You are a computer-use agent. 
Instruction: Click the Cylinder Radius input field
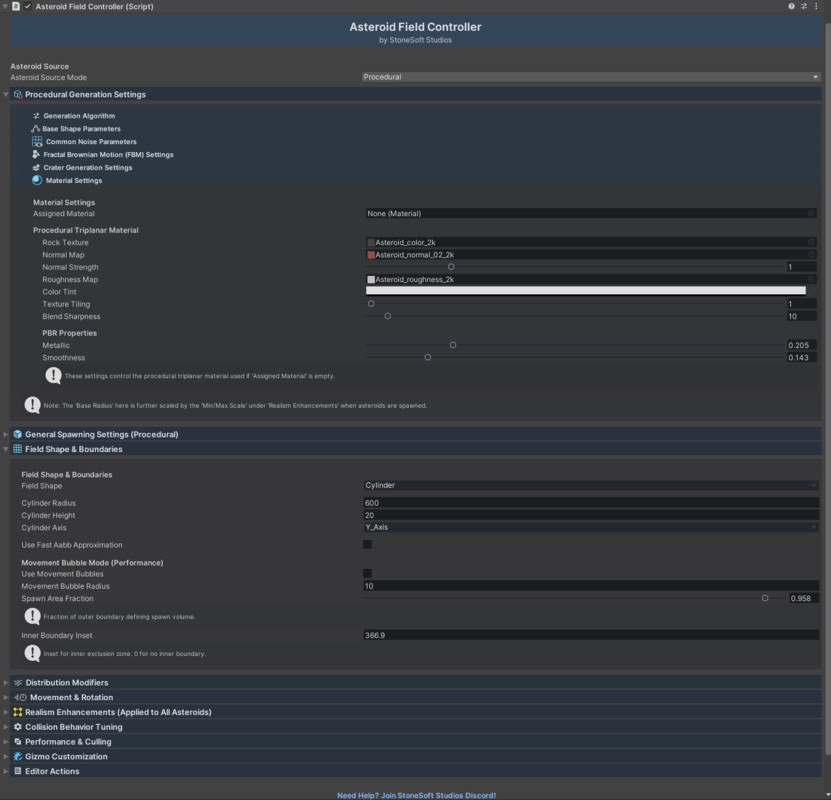pyautogui.click(x=591, y=503)
